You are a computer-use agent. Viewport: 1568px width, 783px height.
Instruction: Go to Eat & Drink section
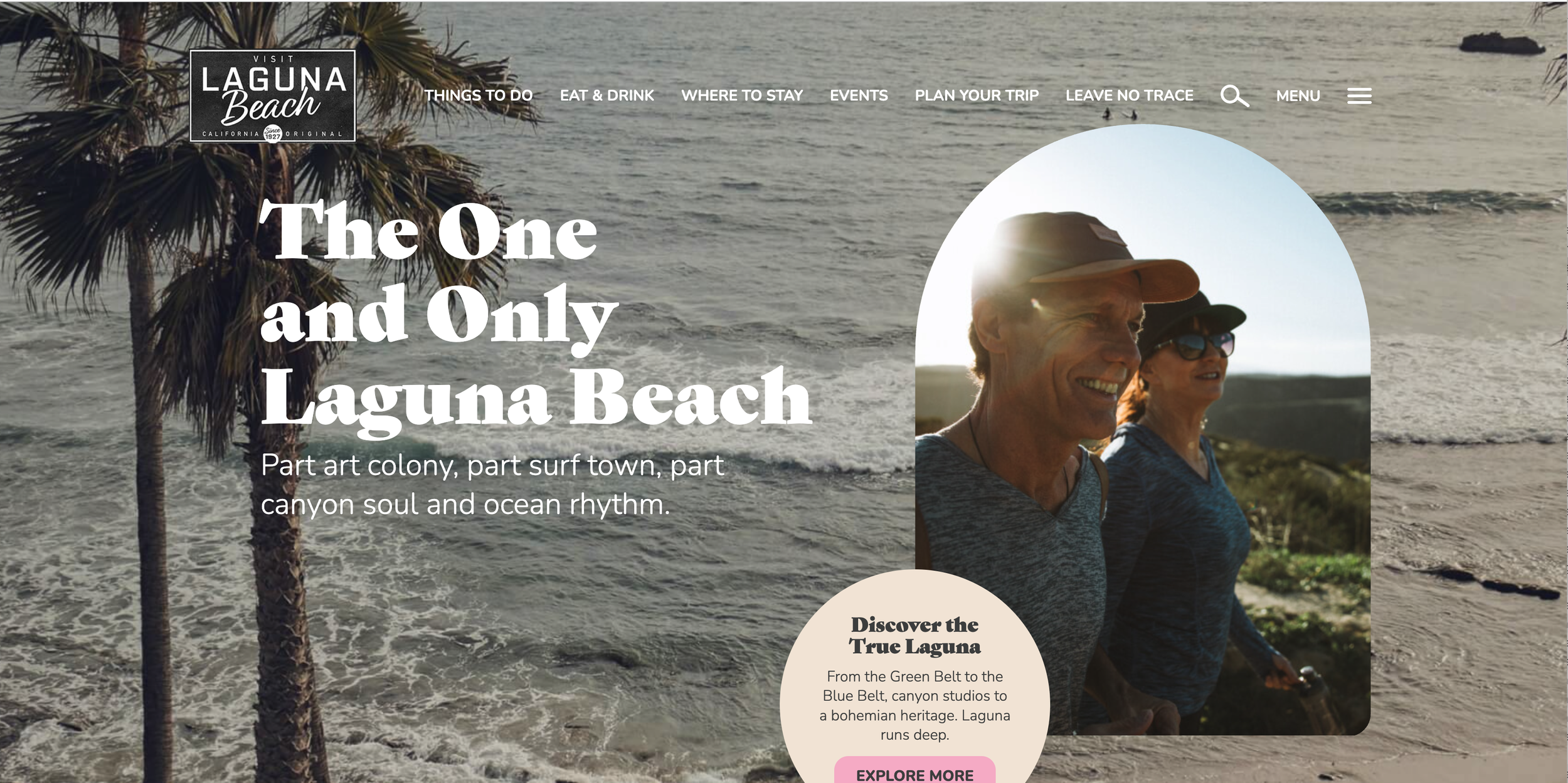click(x=607, y=95)
